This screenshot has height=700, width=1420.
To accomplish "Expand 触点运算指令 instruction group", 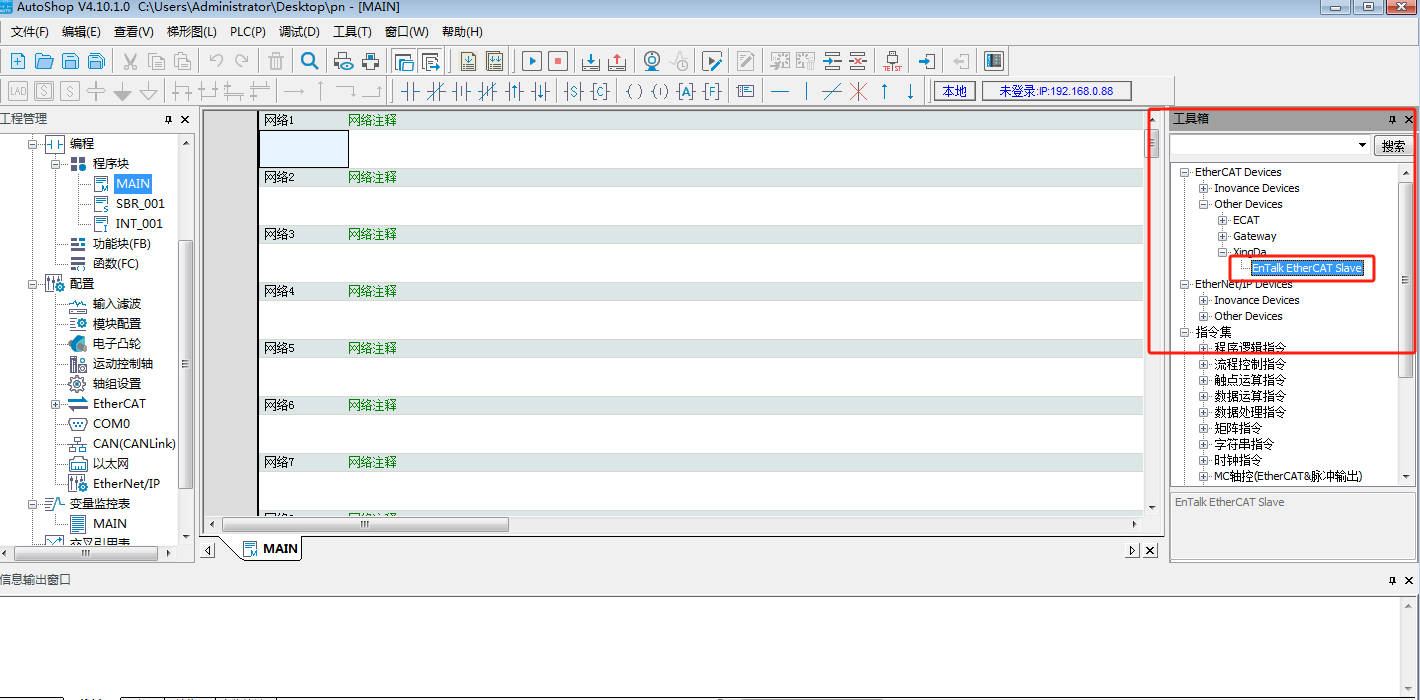I will (1204, 380).
